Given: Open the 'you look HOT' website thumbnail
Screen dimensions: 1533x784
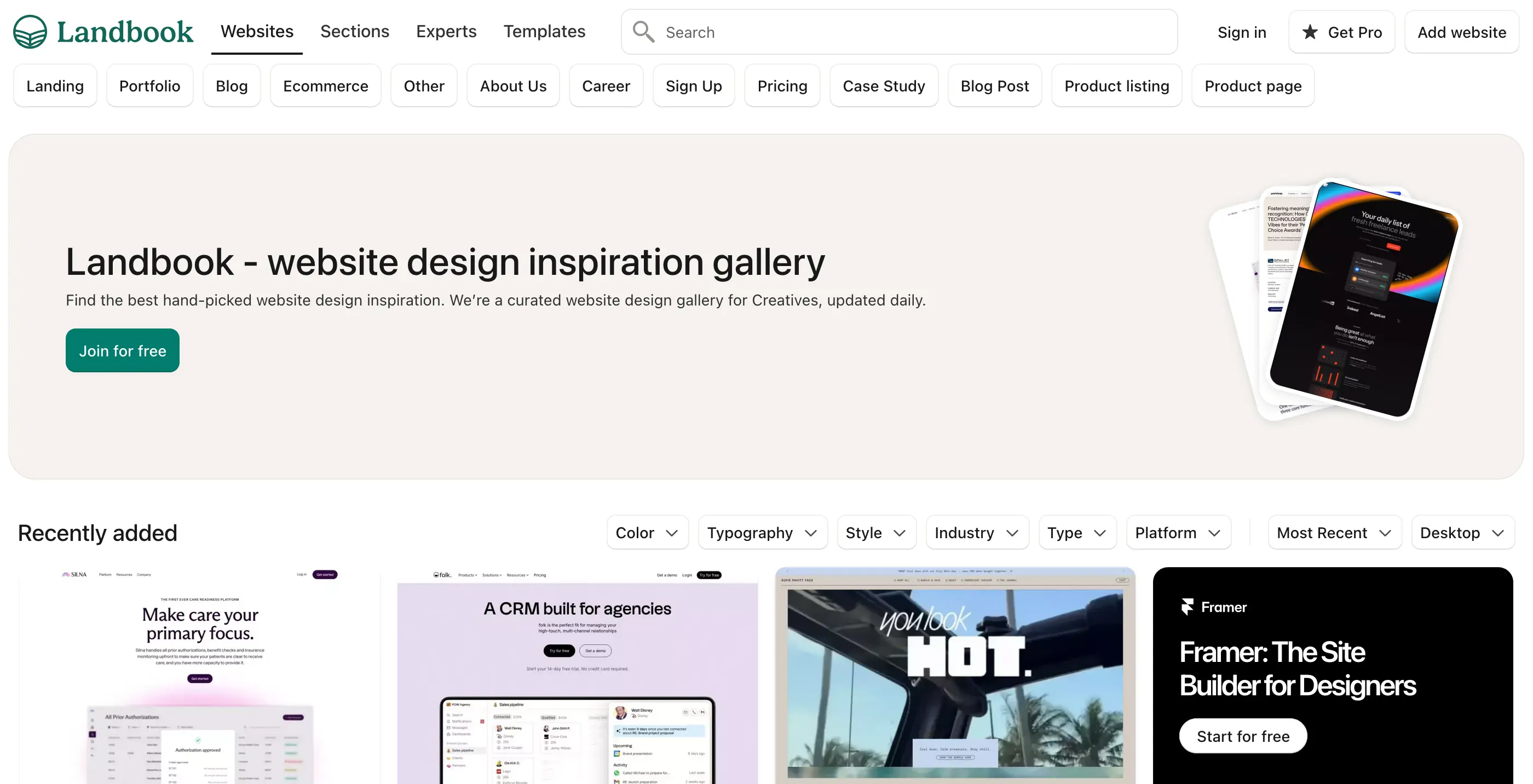Looking at the screenshot, I should 955,675.
